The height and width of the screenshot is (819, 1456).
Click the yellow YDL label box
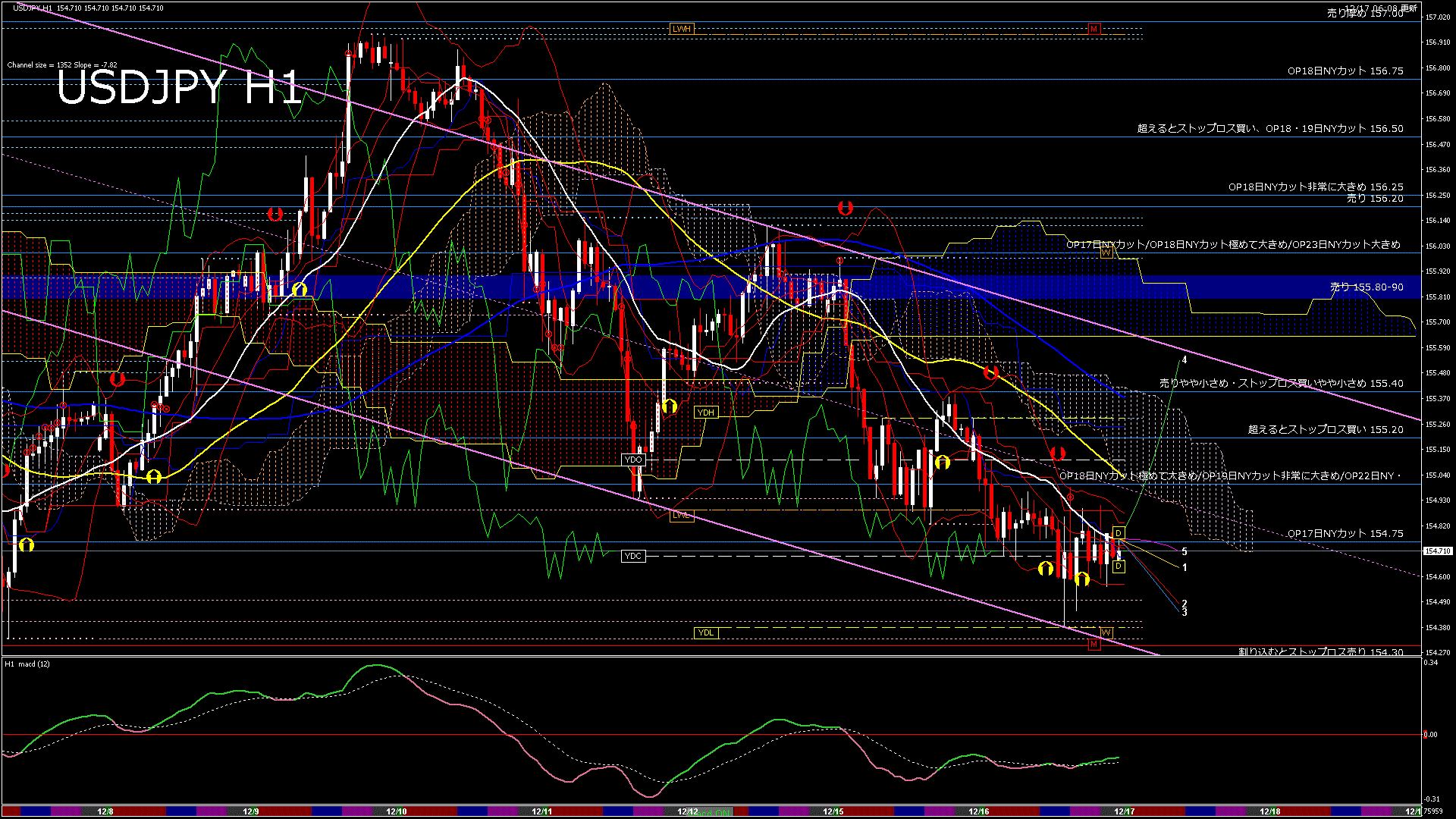click(x=706, y=632)
